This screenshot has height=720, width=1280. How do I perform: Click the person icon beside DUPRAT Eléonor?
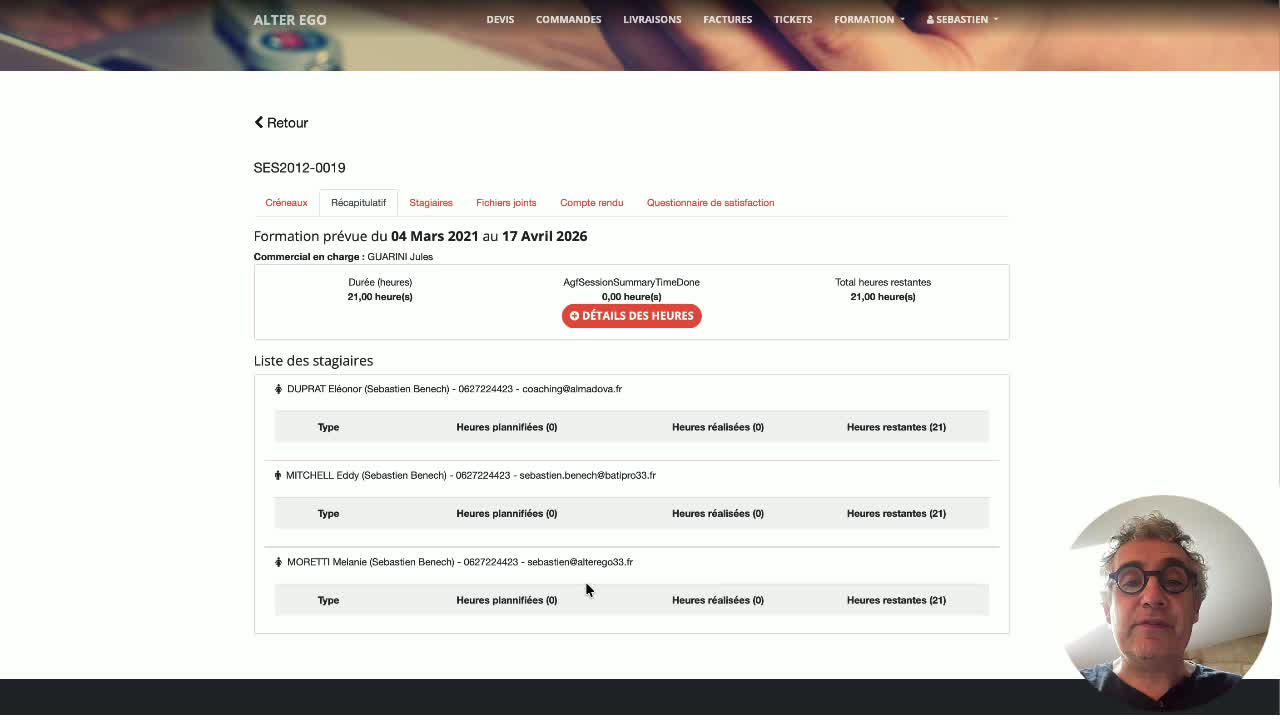279,389
